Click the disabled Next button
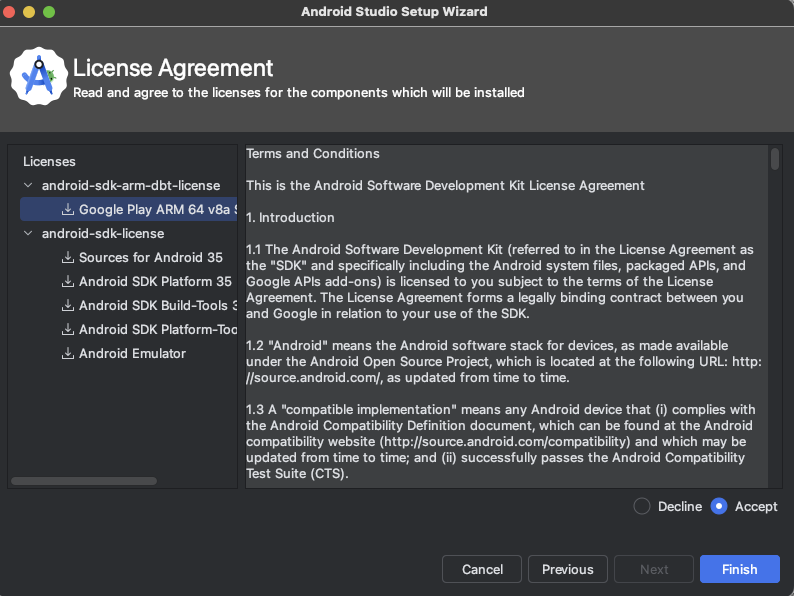The image size is (794, 596). point(654,569)
